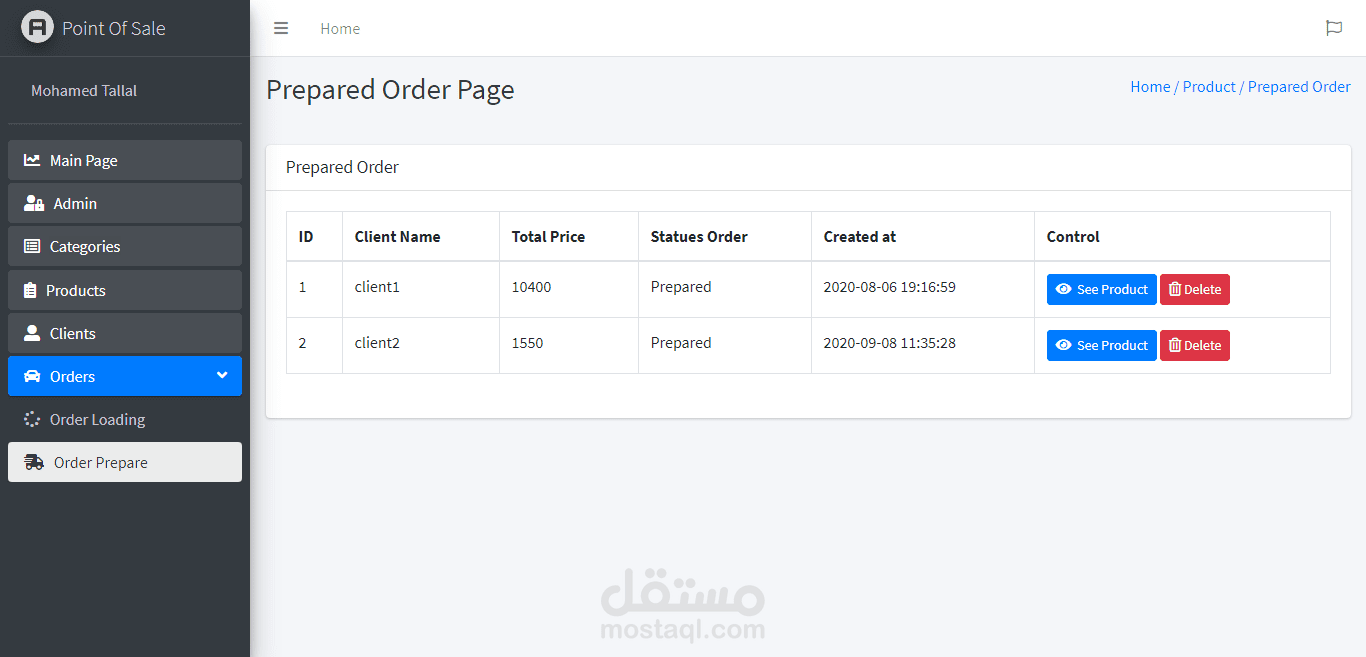1366x657 pixels.
Task: Click the Products clipboard icon
Action: pyautogui.click(x=30, y=290)
